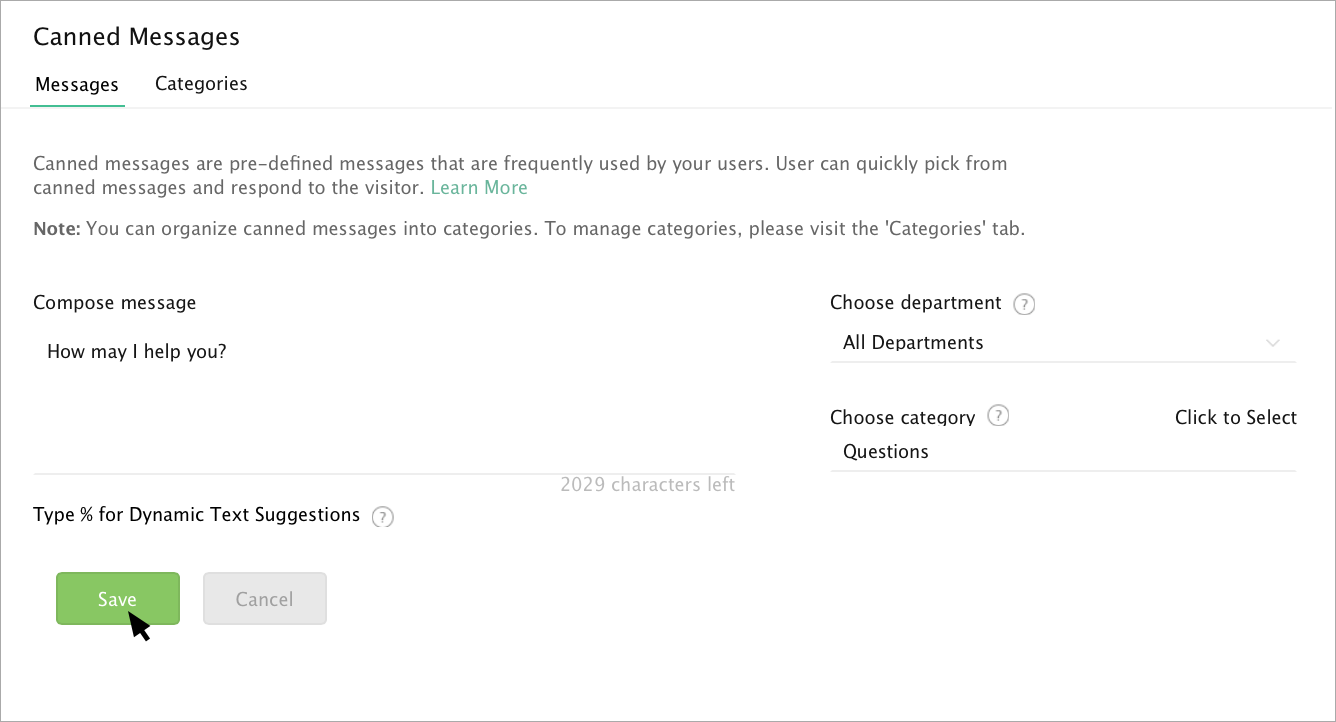This screenshot has width=1336, height=722.
Task: Click the Compose message label
Action: [x=115, y=302]
